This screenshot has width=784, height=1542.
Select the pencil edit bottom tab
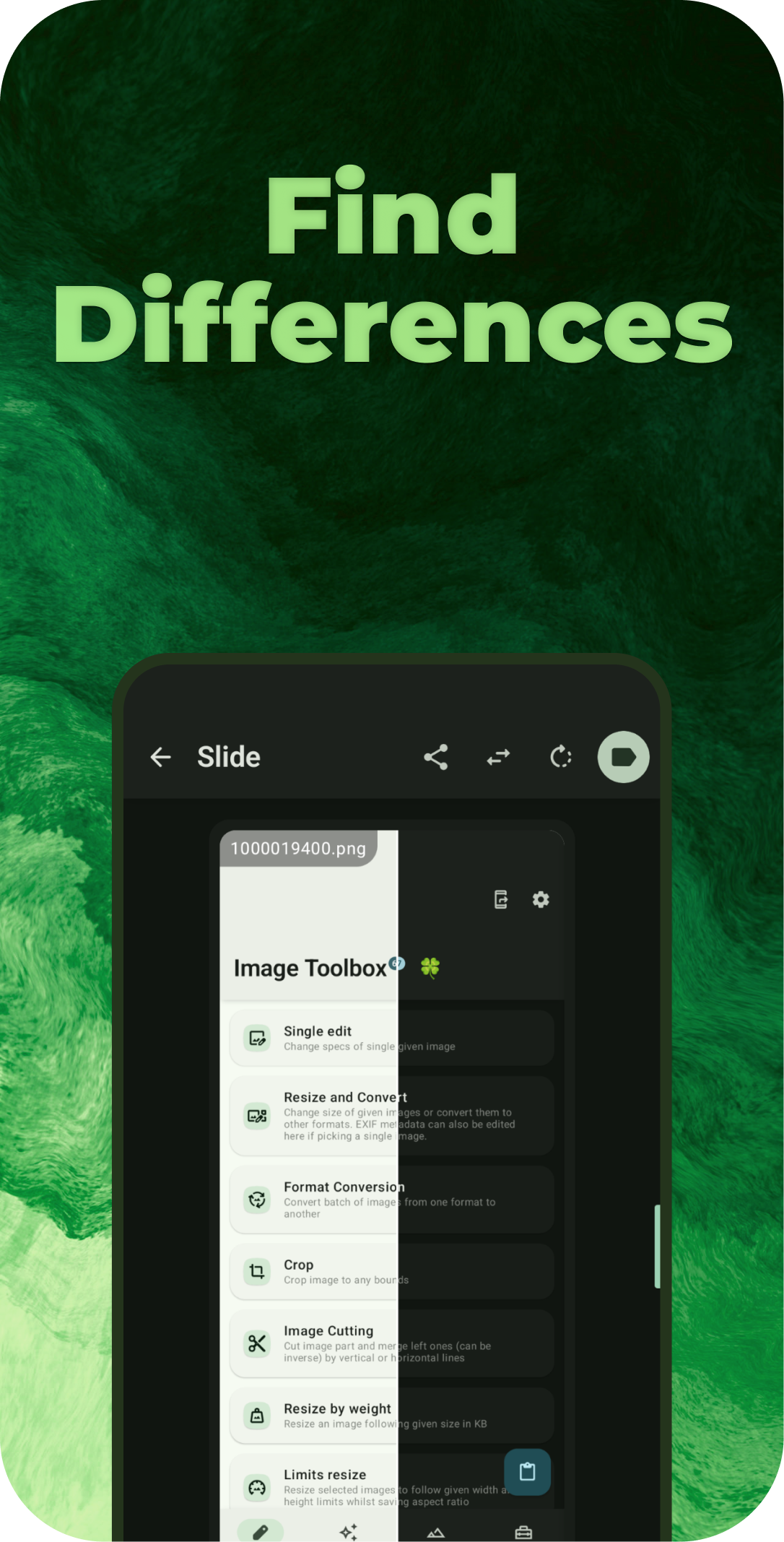(261, 1531)
